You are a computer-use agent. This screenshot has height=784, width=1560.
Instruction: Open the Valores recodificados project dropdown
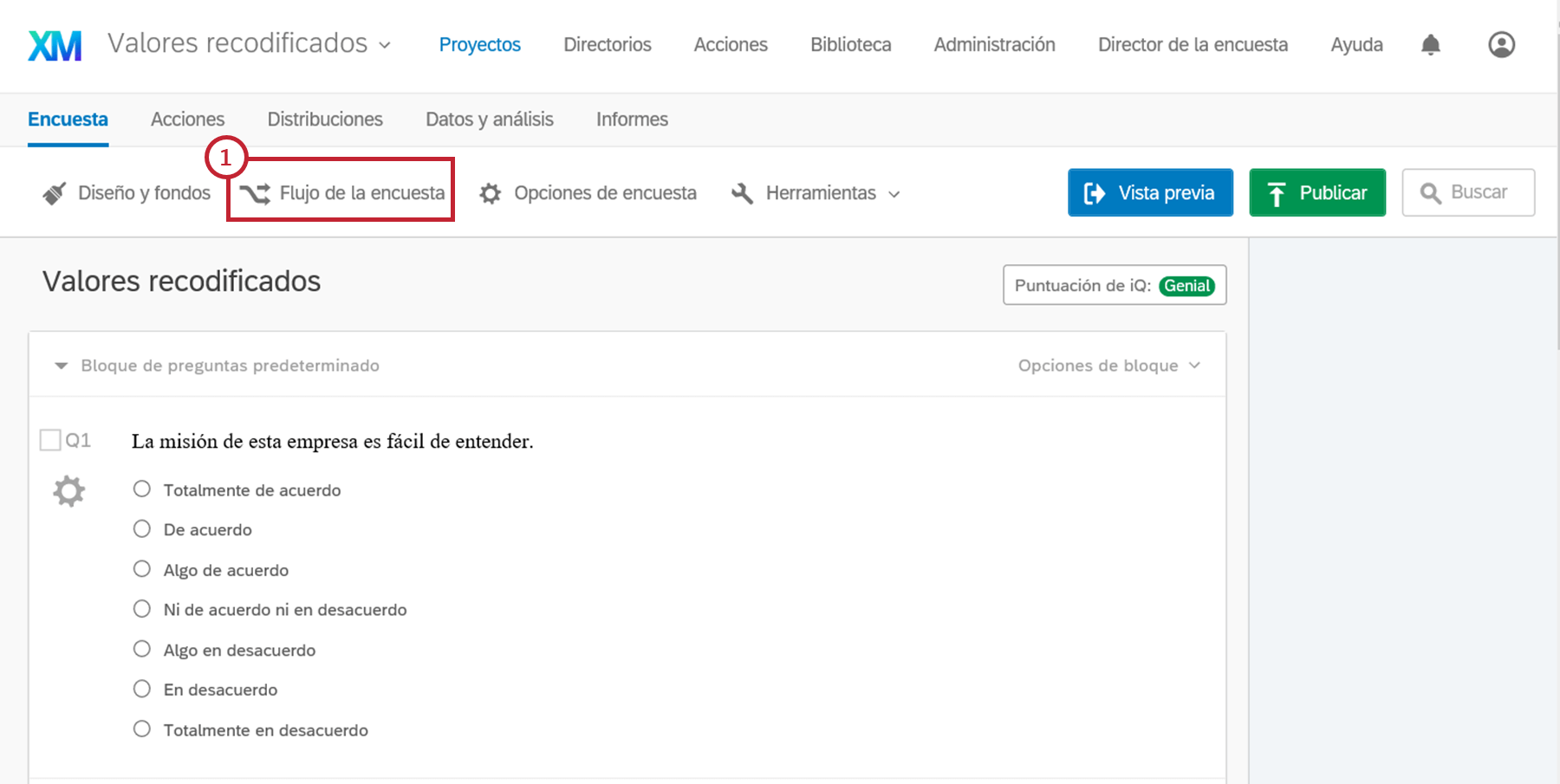point(385,44)
